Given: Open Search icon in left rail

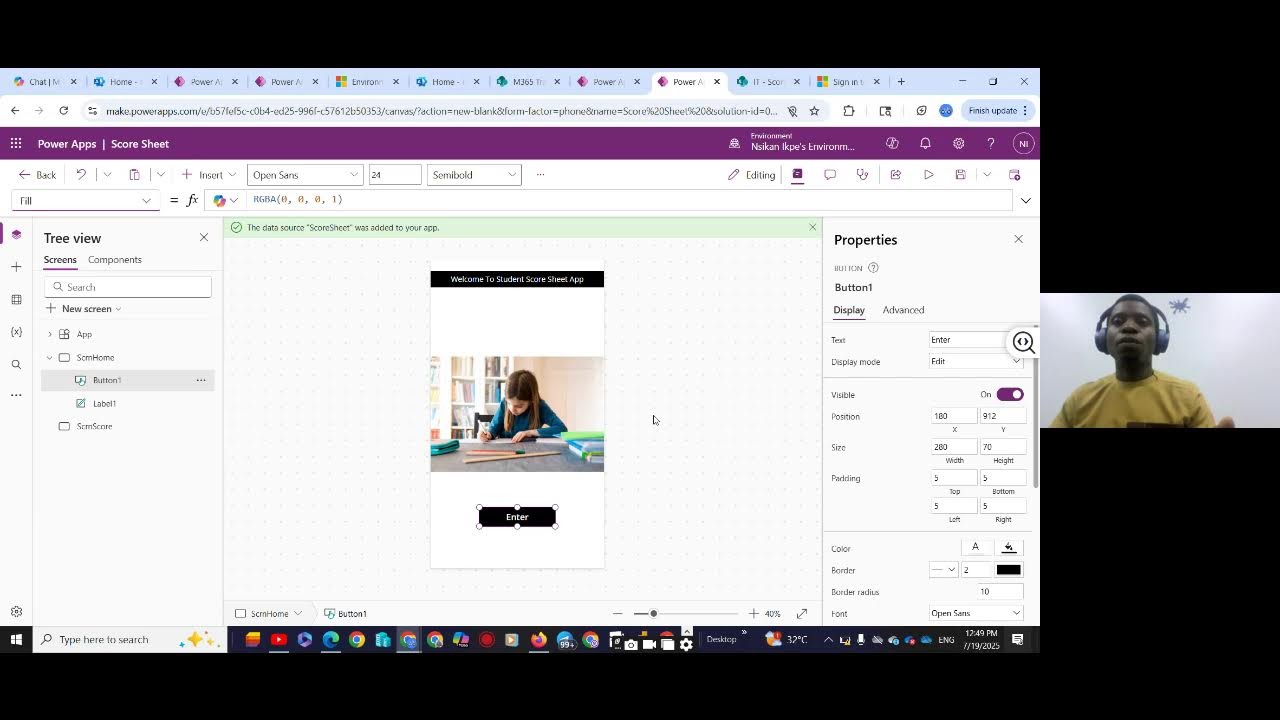Looking at the screenshot, I should pyautogui.click(x=16, y=365).
